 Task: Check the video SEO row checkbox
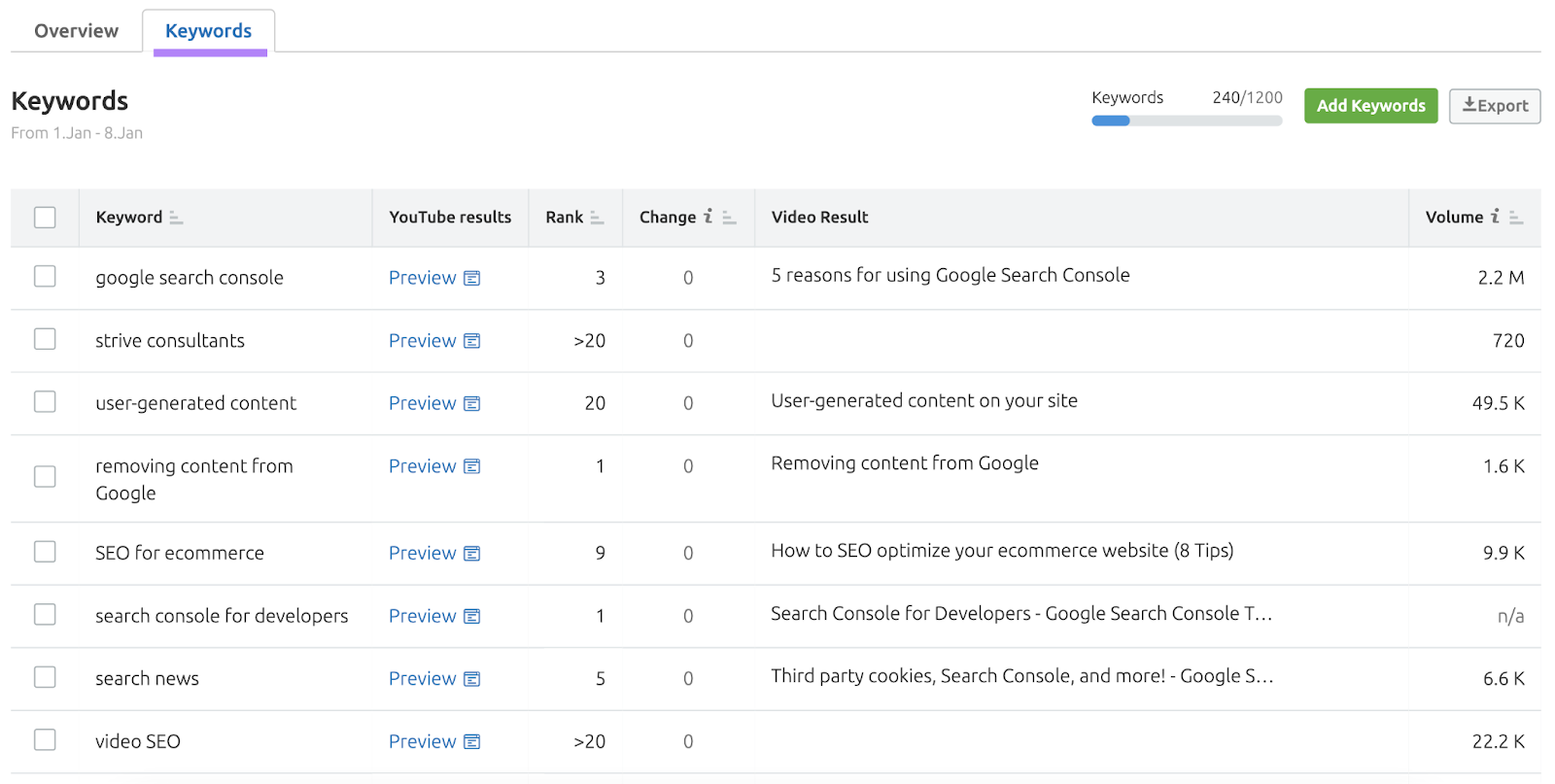tap(45, 740)
